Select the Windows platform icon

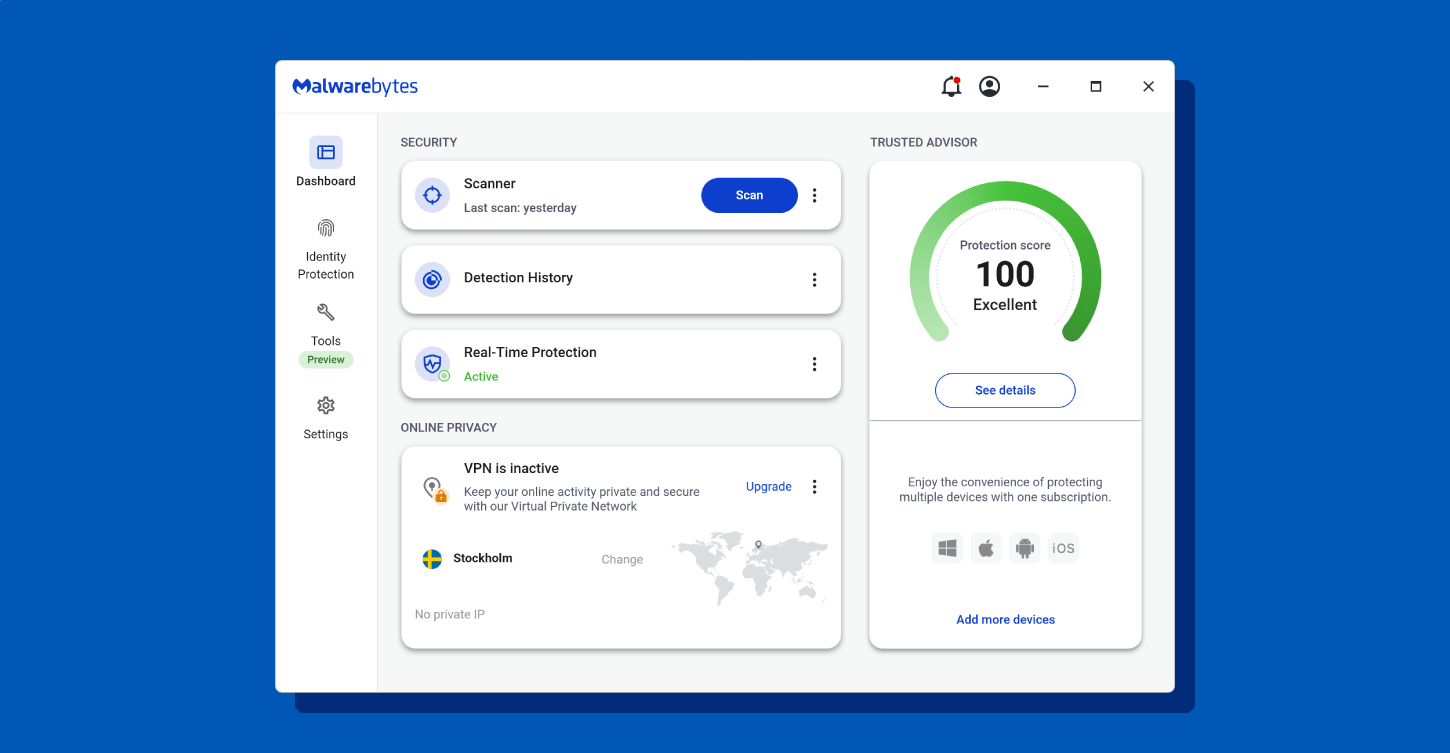[947, 548]
